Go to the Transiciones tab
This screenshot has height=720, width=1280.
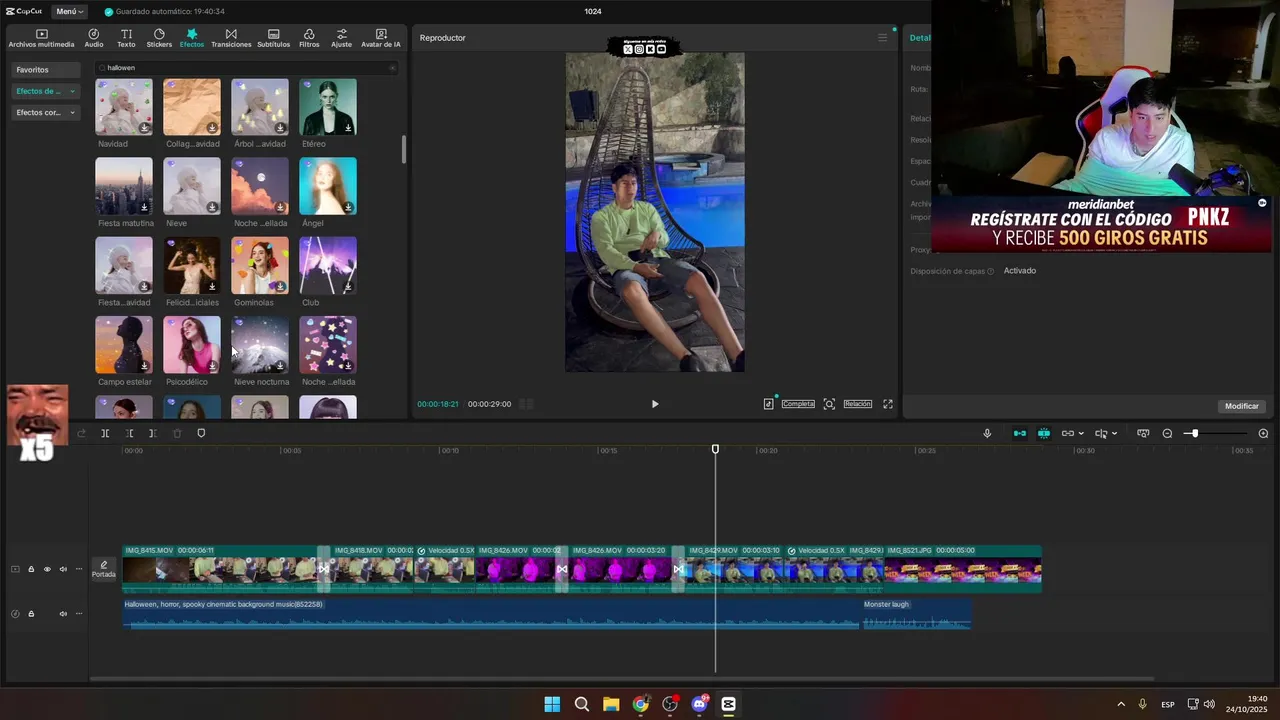231,38
